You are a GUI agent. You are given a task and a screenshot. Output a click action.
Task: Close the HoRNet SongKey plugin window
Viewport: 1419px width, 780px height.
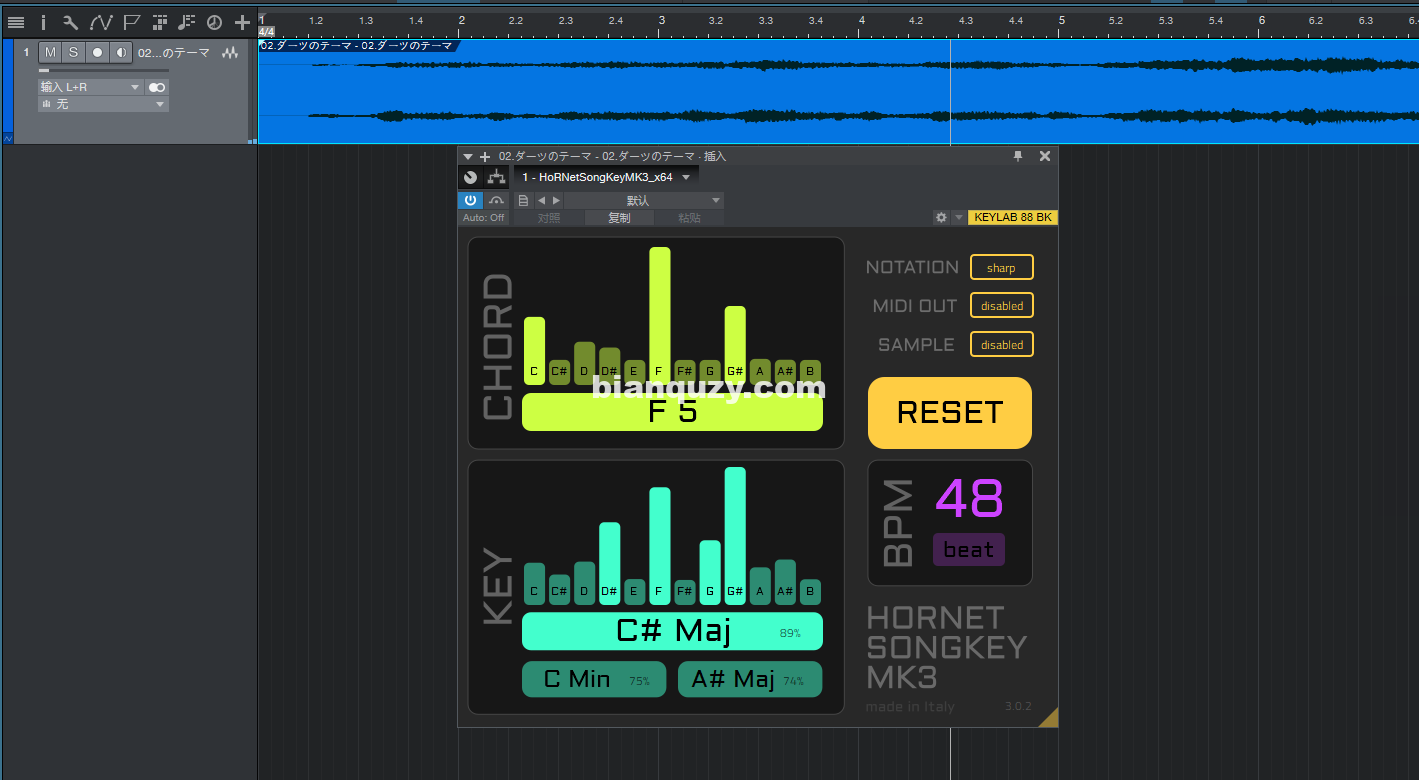(1045, 156)
